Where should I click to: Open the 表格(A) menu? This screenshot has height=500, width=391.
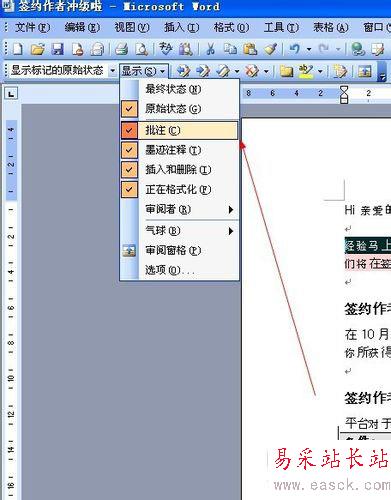[331, 27]
